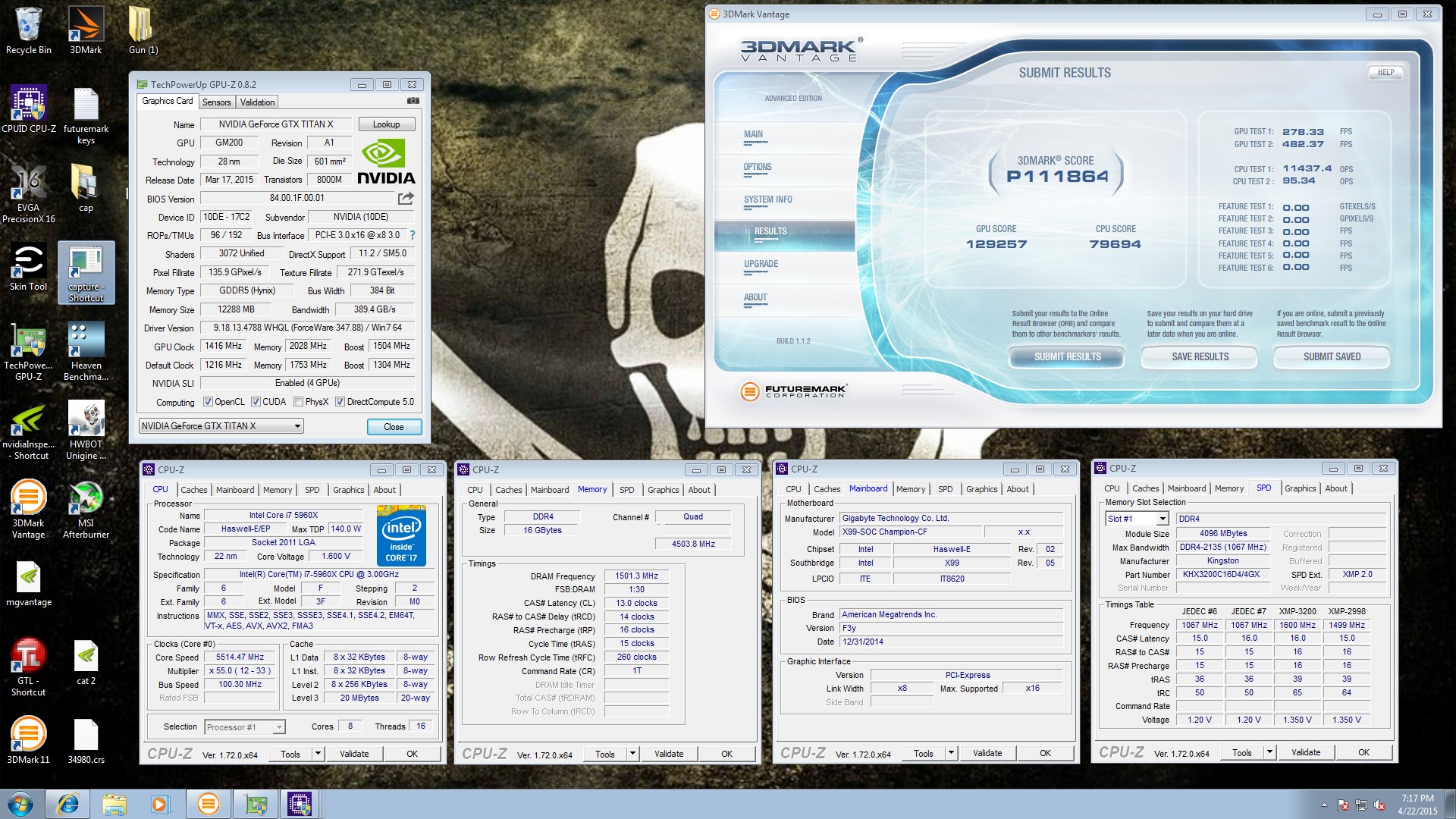
Task: Show hidden tray icons arrow
Action: 1324,805
